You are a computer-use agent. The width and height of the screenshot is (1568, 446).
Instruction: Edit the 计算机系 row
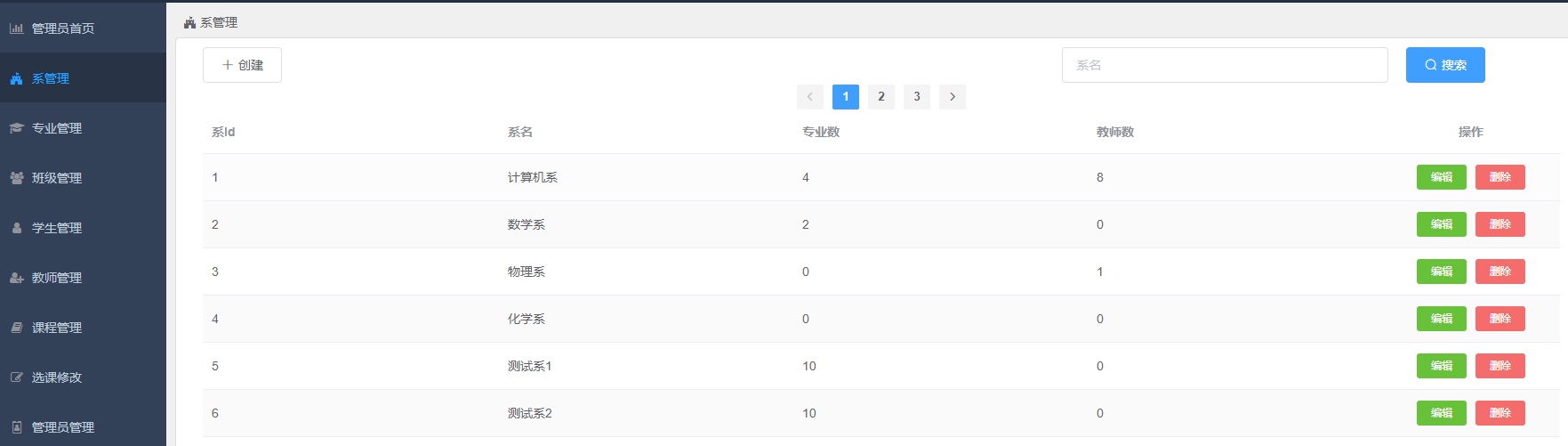click(1442, 177)
